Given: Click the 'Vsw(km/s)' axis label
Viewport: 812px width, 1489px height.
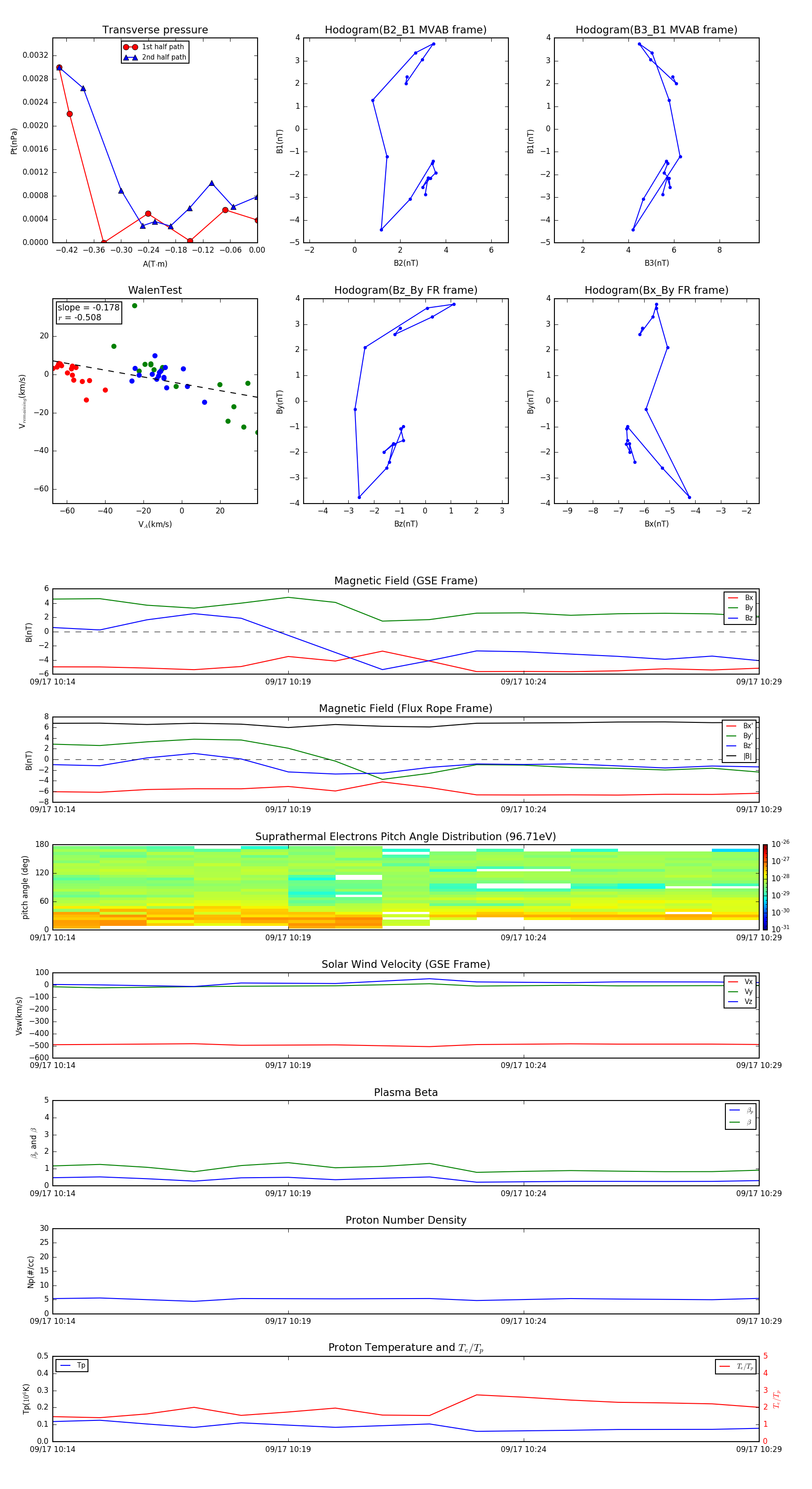Looking at the screenshot, I should pyautogui.click(x=18, y=1016).
